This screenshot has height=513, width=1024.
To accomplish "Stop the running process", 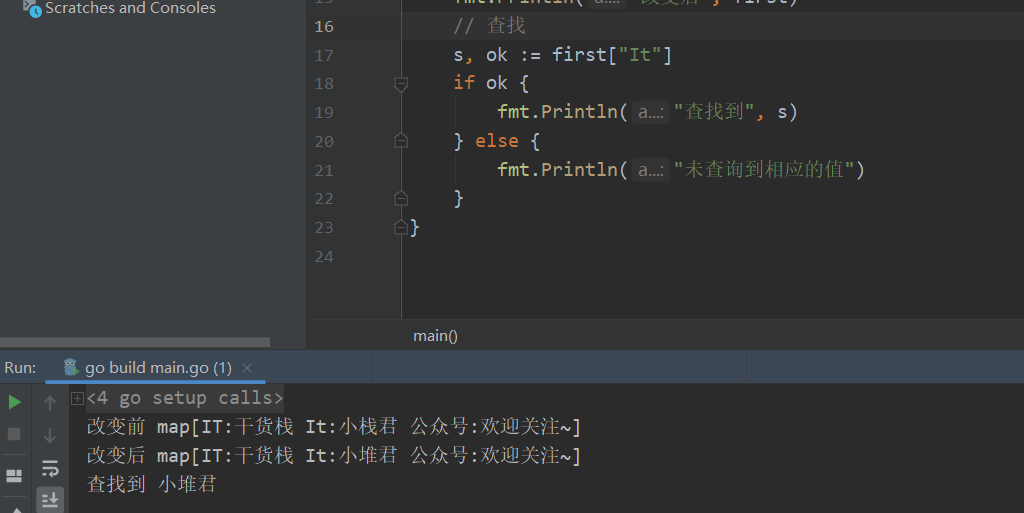I will pos(14,435).
